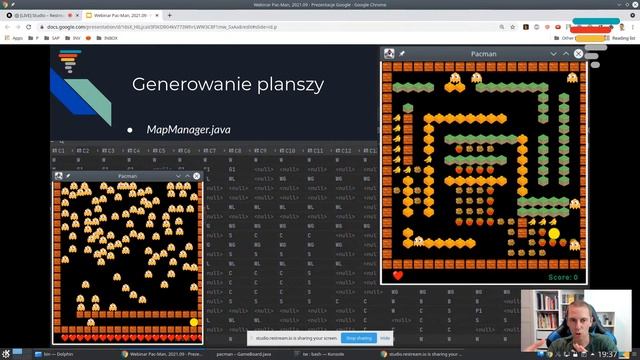Open the large Pacman window app icon menu

389,53
